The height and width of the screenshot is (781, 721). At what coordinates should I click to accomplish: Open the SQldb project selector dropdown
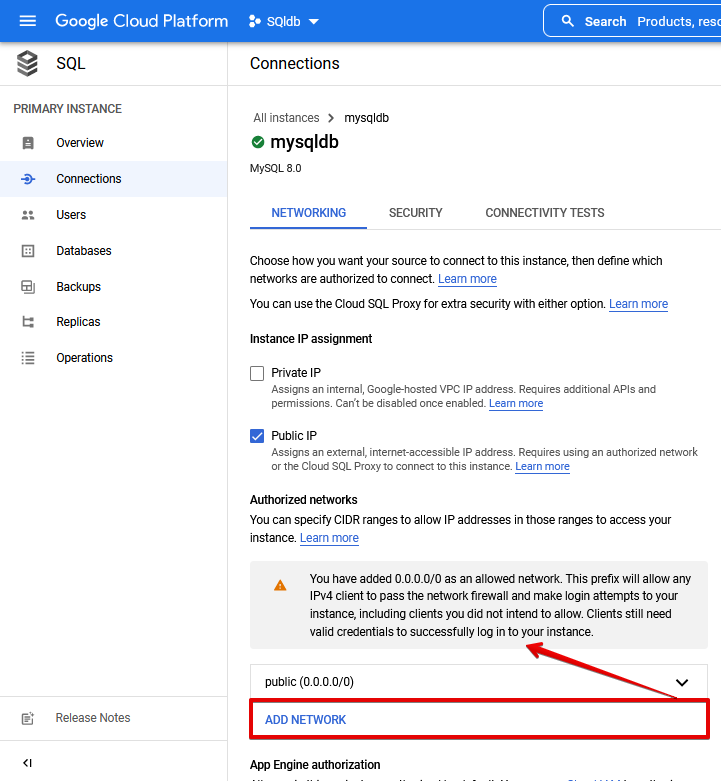[283, 21]
